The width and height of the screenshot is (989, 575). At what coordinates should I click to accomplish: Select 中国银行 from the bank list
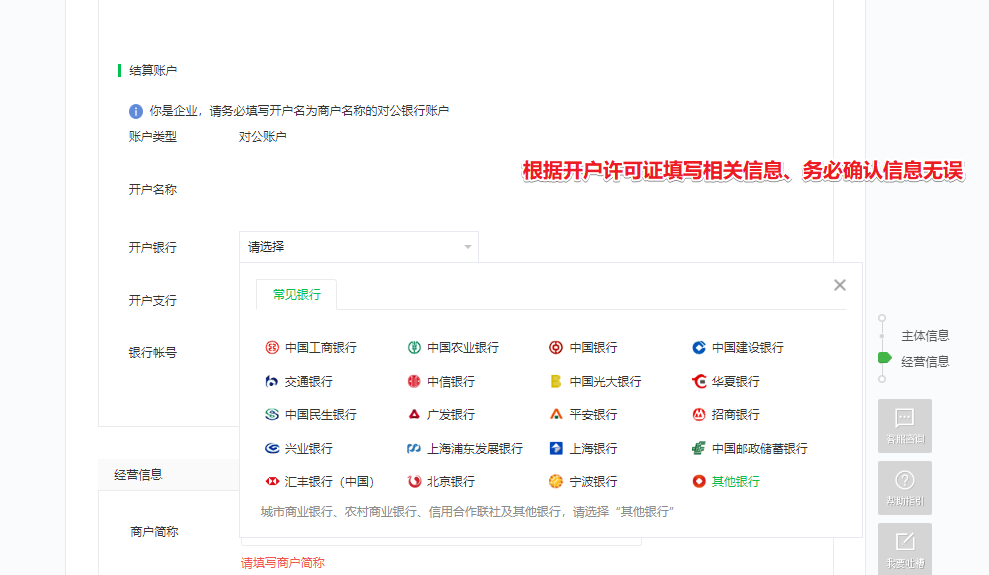[593, 348]
